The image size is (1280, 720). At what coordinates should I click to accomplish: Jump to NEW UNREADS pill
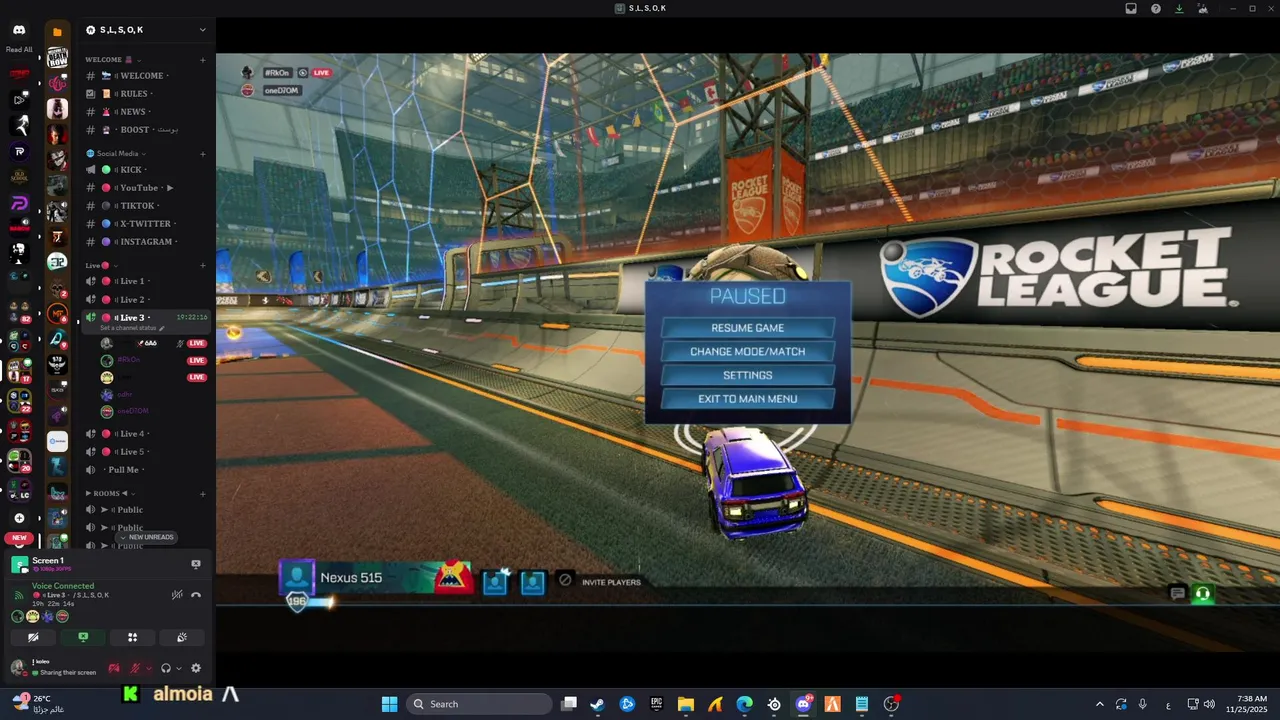[147, 537]
